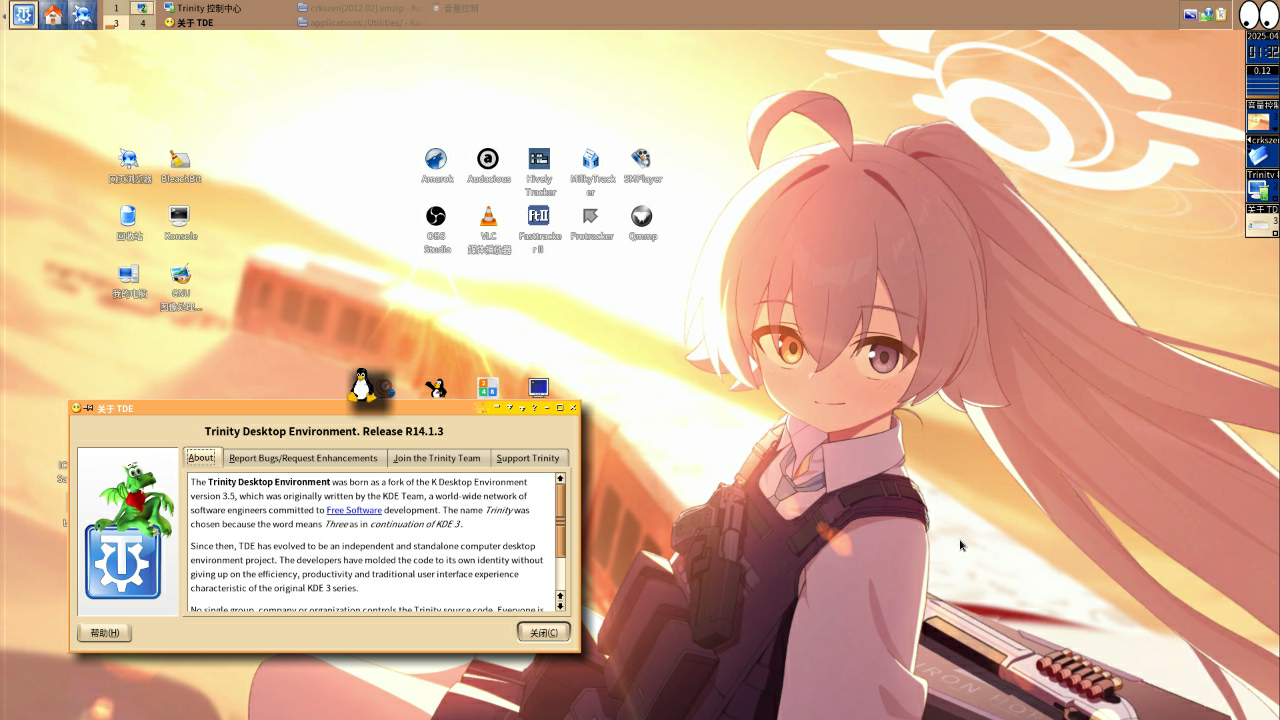Open the Klipper clipboard tray icon
Image resolution: width=1280 pixels, height=720 pixels.
[1220, 14]
